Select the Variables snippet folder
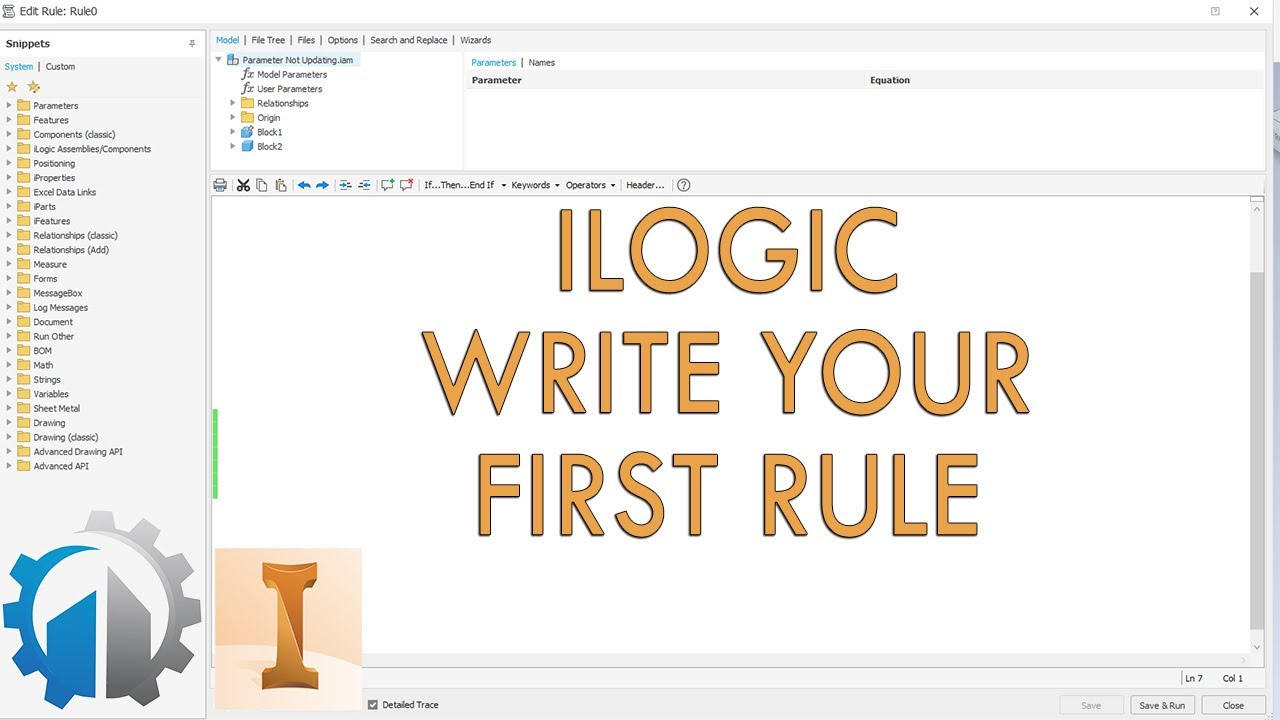This screenshot has width=1280, height=720. (51, 394)
